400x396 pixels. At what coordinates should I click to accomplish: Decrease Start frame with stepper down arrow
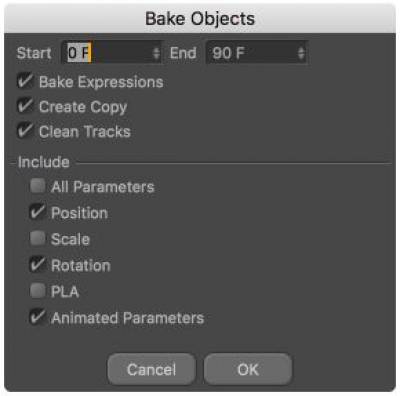point(156,56)
